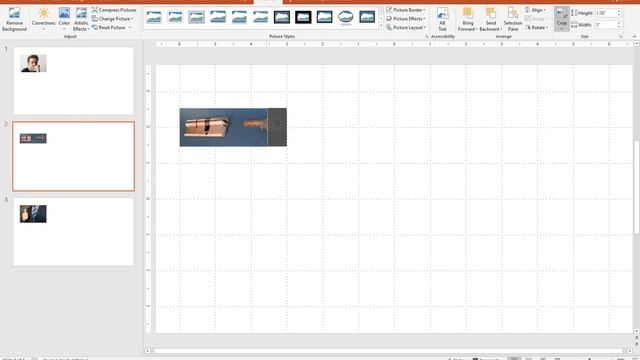Open Picture Styles dialog launcher
640x360 pixels.
(427, 37)
